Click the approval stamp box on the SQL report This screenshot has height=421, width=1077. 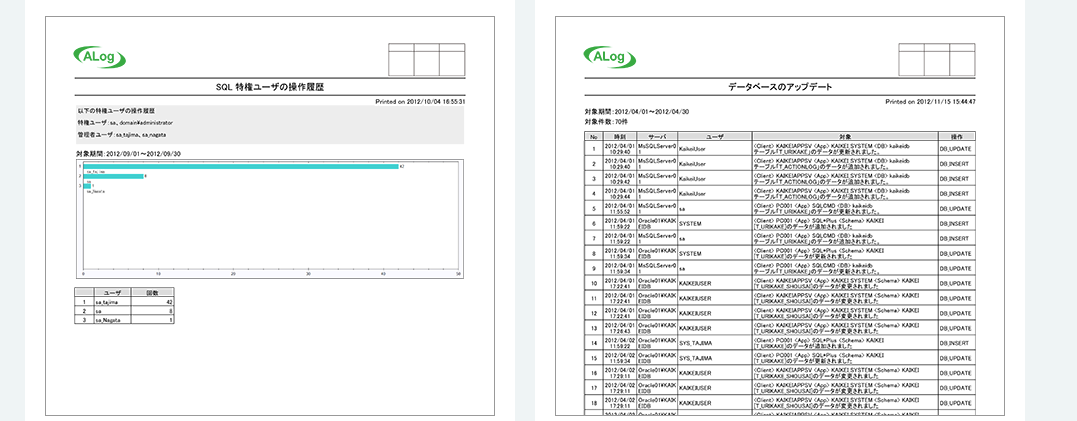pos(427,59)
